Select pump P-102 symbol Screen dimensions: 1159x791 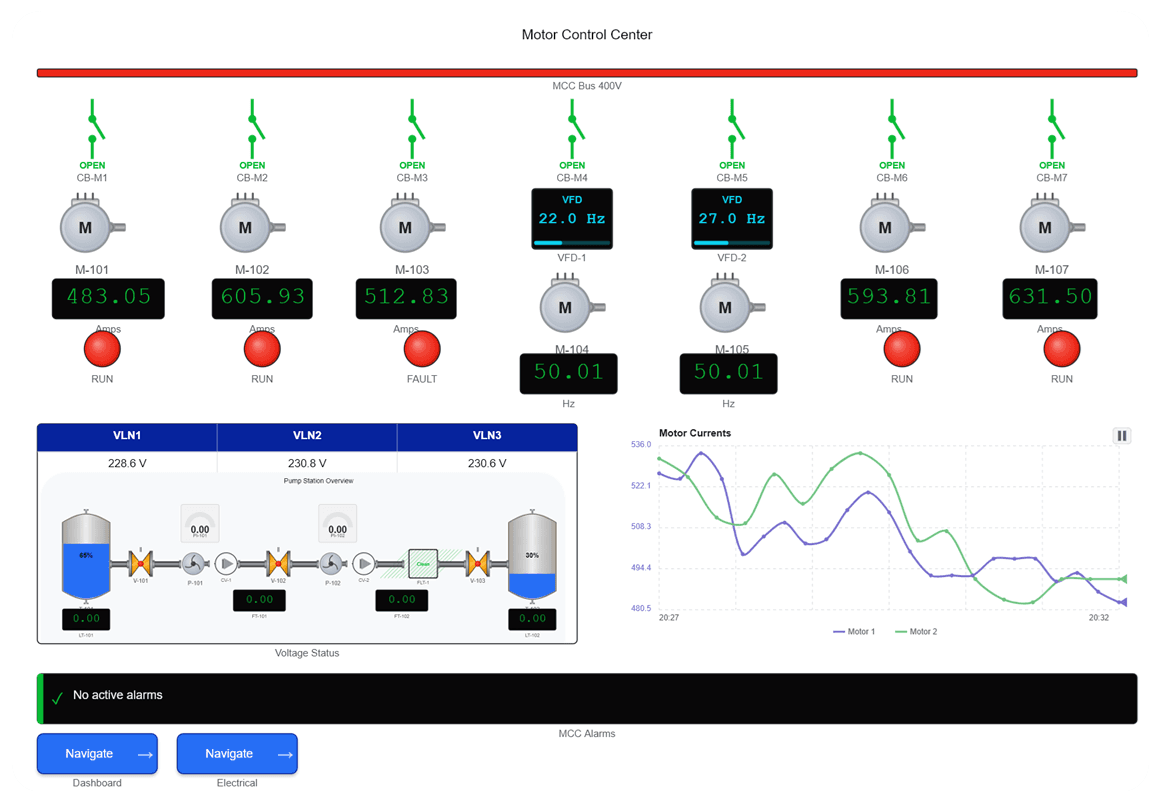331,564
